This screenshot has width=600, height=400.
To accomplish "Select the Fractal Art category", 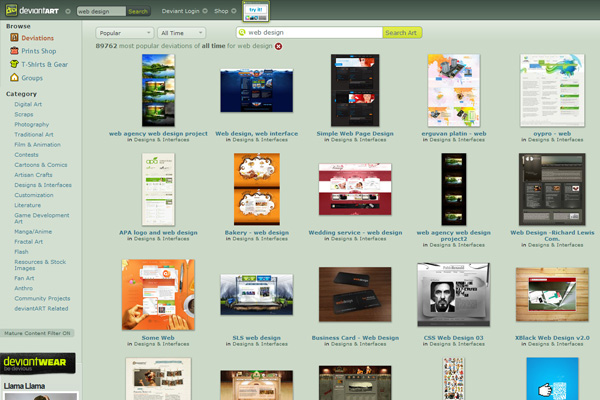I will click(x=28, y=242).
